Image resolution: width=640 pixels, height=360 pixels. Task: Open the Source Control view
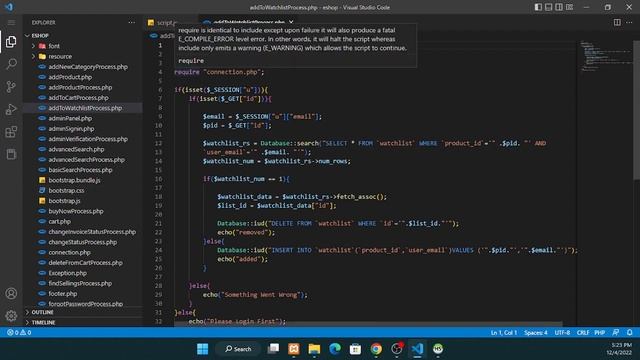click(11, 87)
